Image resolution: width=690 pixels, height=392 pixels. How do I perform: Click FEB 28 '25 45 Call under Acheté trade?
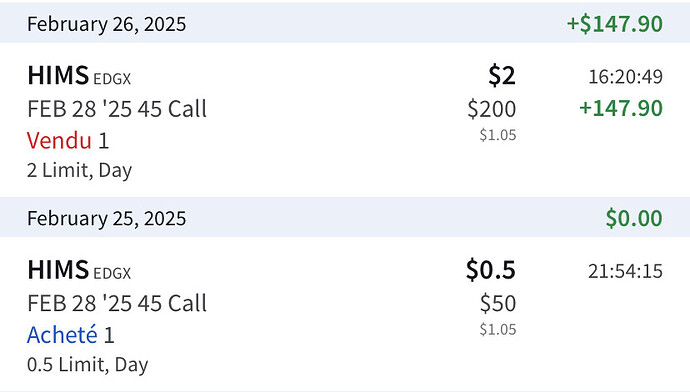(x=117, y=303)
